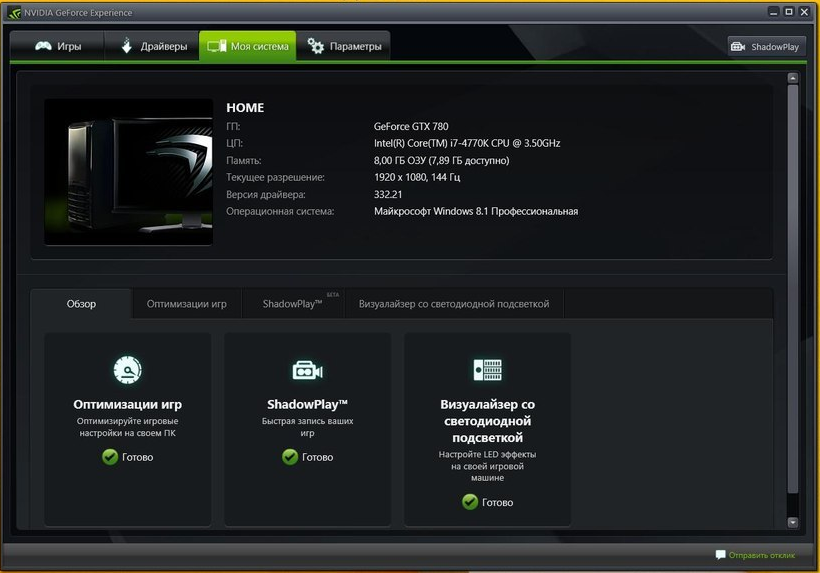This screenshot has height=573, width=820.
Task: Click the driver version 332.21
Action: [x=388, y=194]
